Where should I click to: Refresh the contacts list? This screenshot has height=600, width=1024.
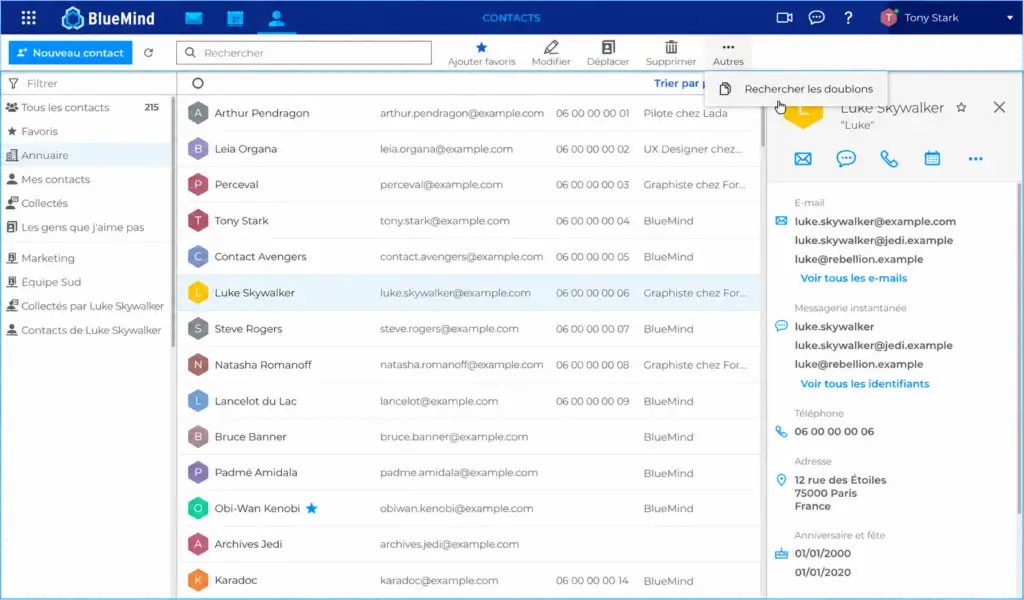pos(148,53)
